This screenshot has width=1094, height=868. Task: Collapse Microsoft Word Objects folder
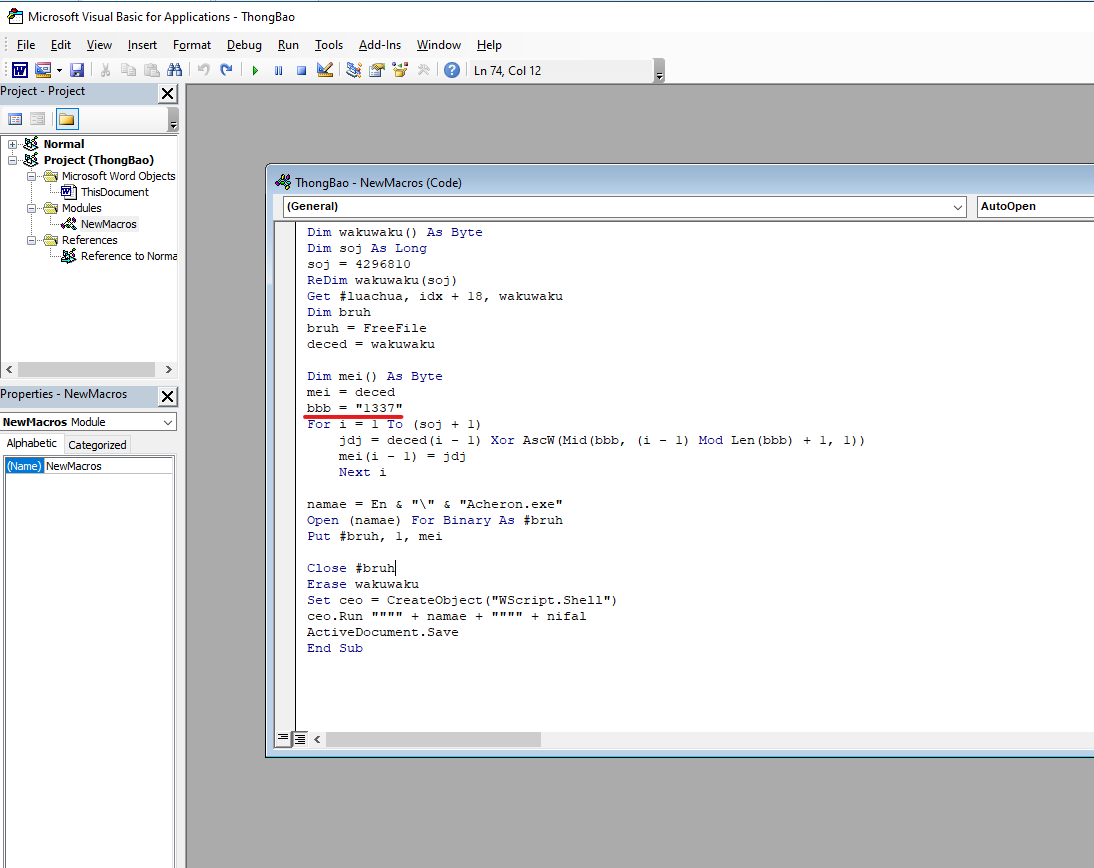point(31,177)
